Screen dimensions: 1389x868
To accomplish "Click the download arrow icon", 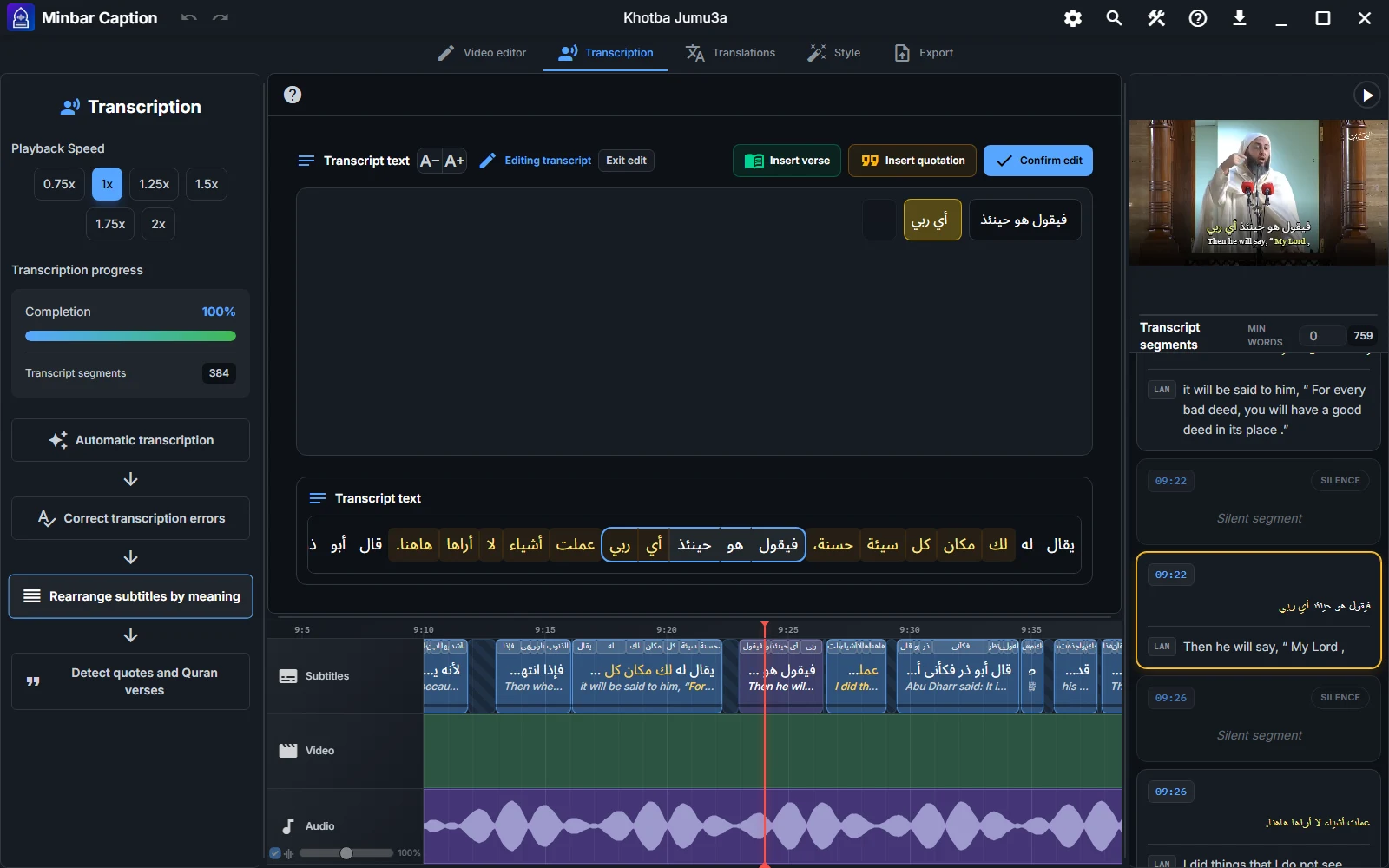I will coord(1240,18).
